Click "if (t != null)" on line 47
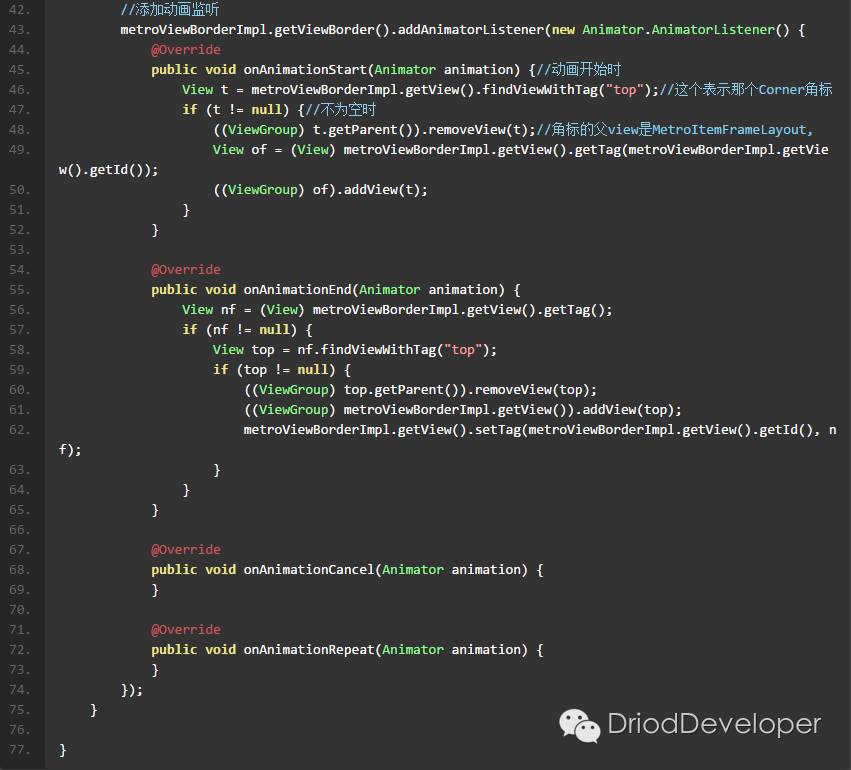 [x=236, y=110]
